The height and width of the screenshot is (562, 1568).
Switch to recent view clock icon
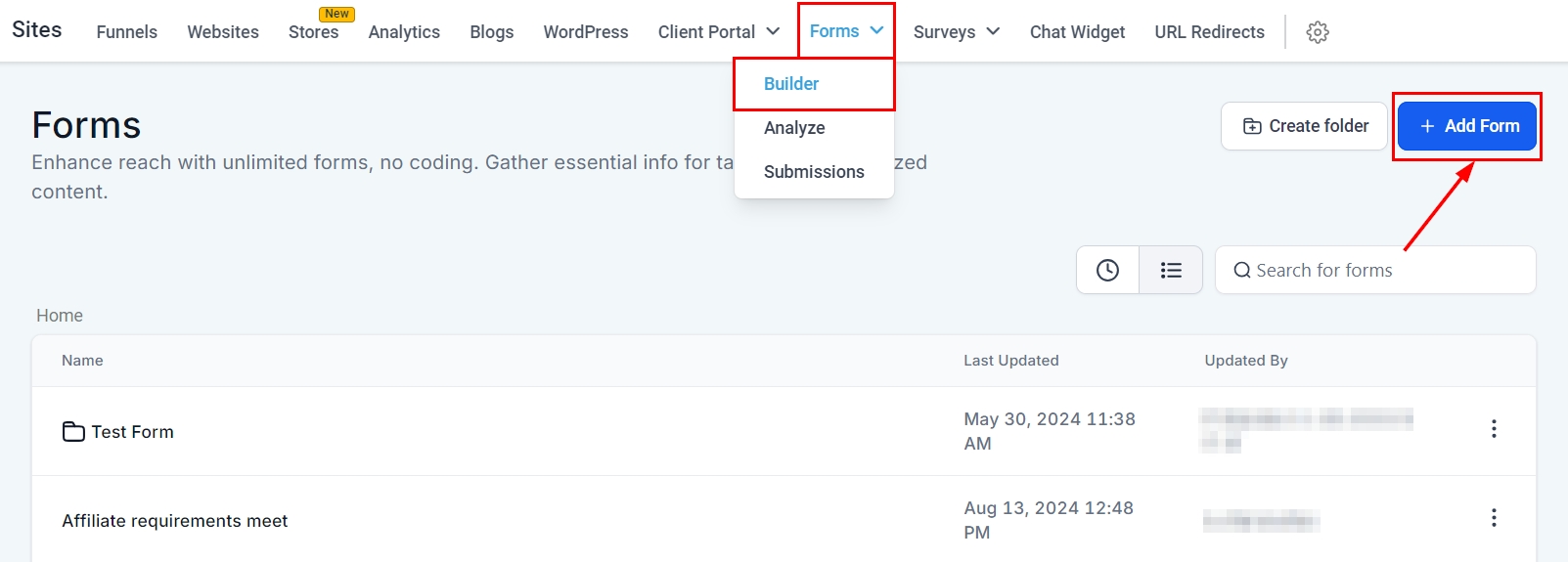click(1107, 270)
